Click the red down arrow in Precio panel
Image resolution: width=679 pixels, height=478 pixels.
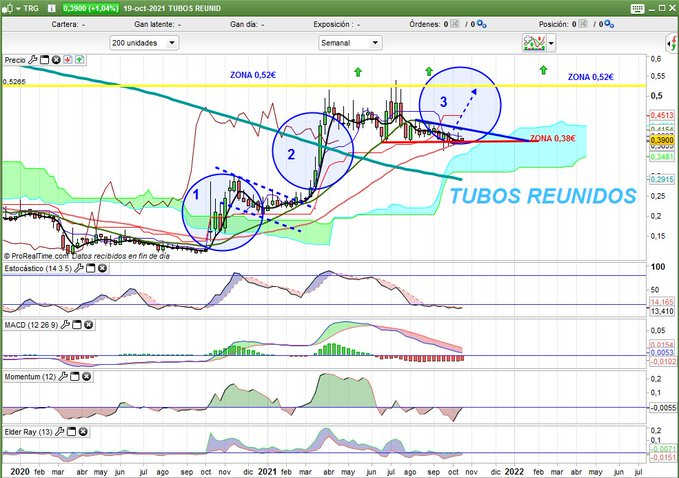click(x=68, y=60)
